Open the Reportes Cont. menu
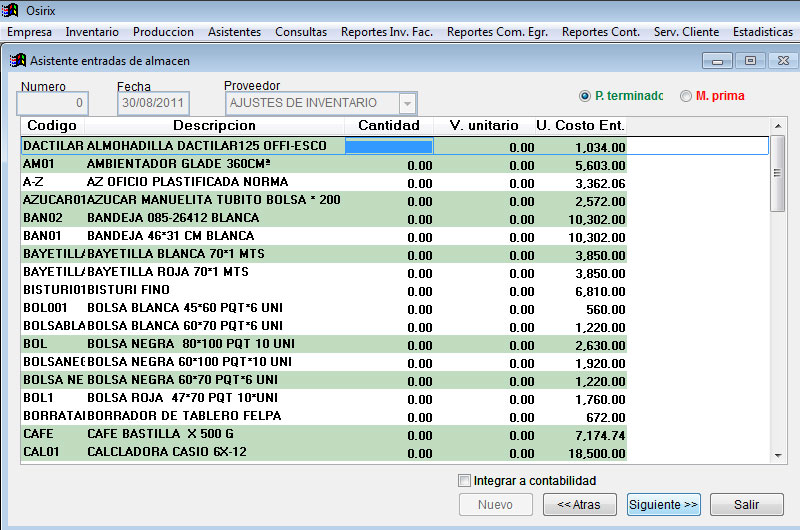 [601, 32]
